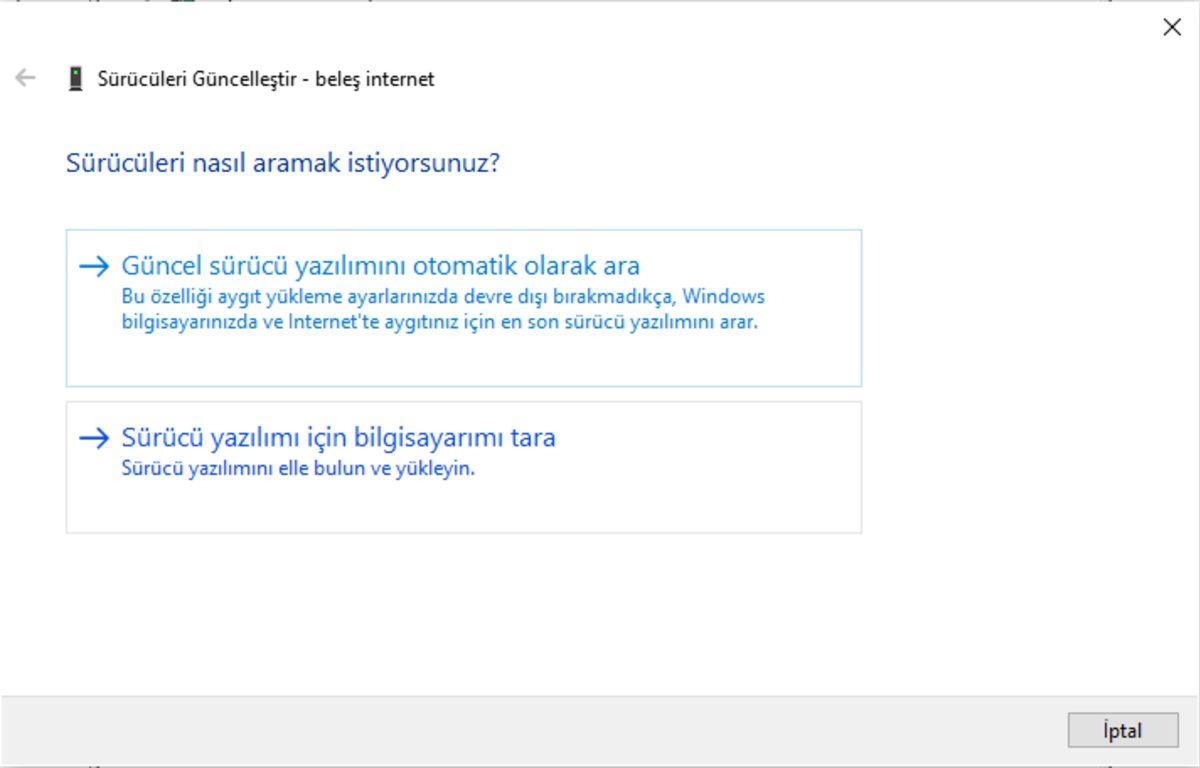
Task: Click the wizard title 'Sürücüleri Güncelleştir - beleş internet'
Action: click(265, 78)
